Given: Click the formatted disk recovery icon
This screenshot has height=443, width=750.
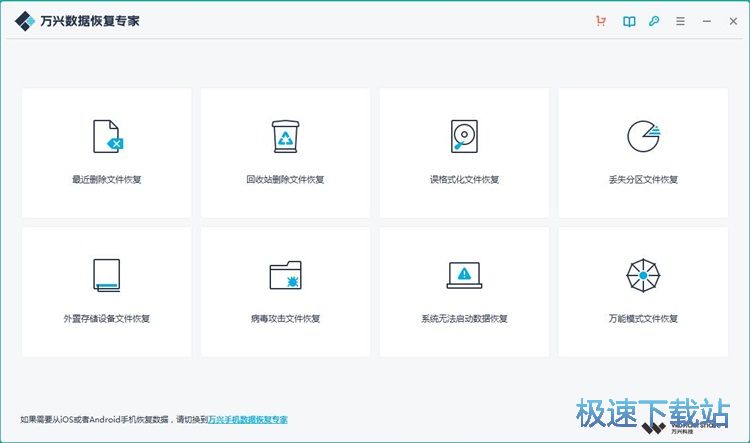Looking at the screenshot, I should tap(464, 136).
